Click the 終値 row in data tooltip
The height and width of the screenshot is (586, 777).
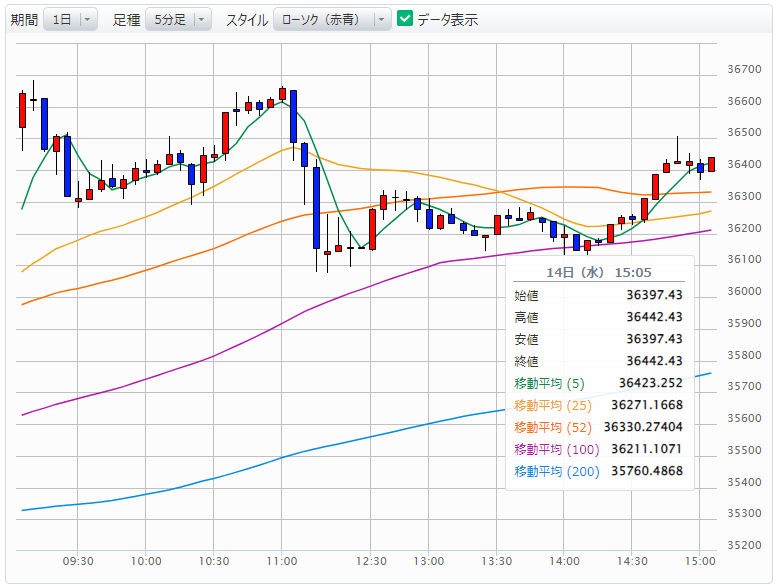598,361
